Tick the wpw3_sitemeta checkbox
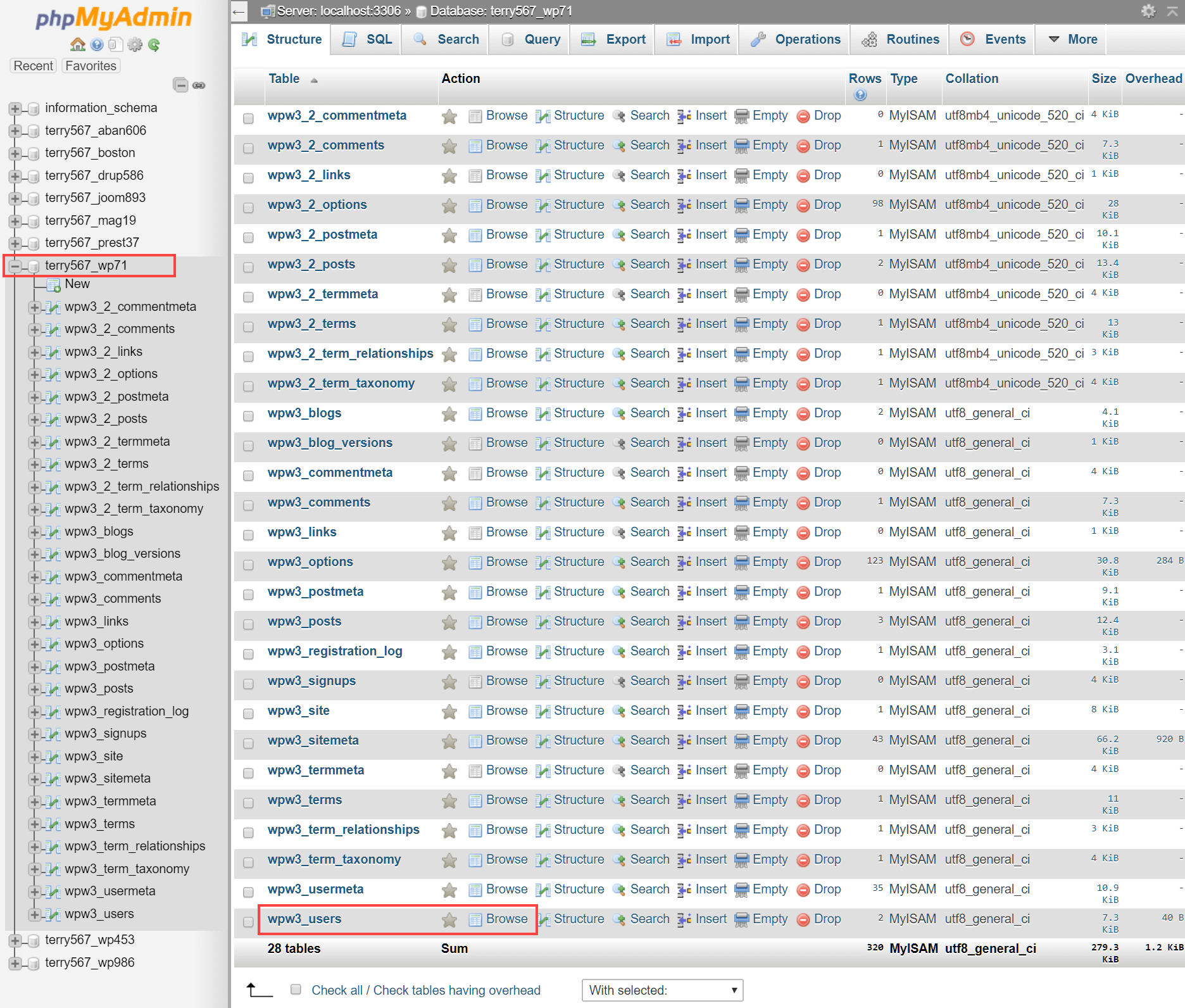The image size is (1185, 1008). tap(248, 743)
